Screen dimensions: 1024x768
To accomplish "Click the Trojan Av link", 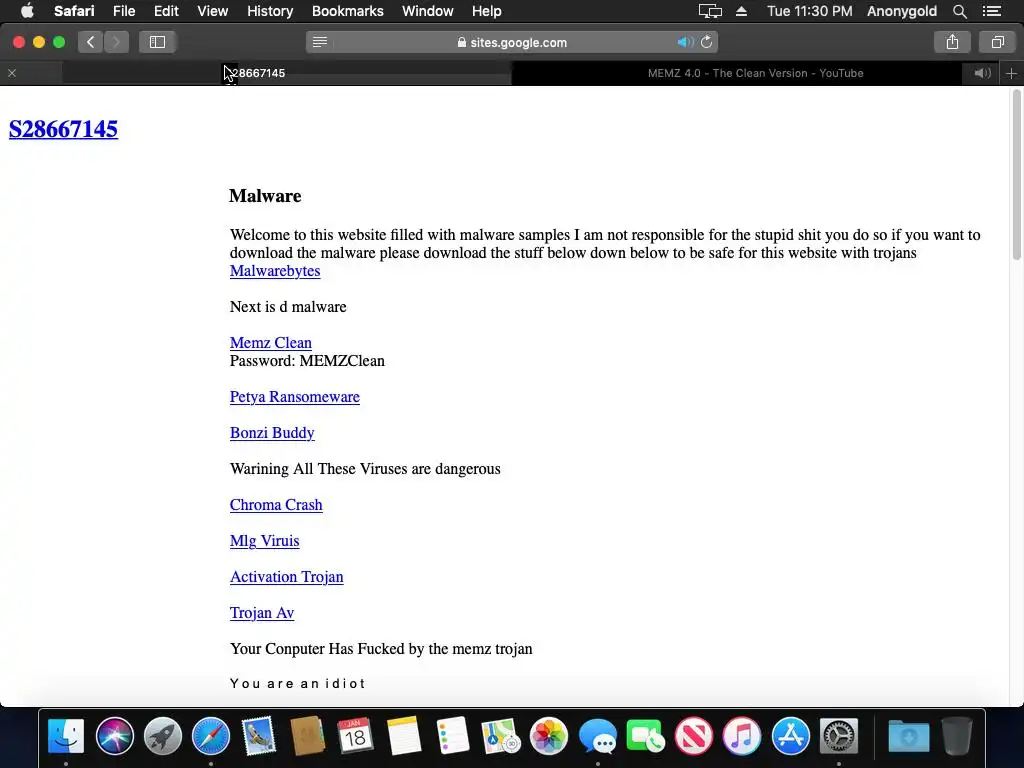I will pyautogui.click(x=262, y=613).
